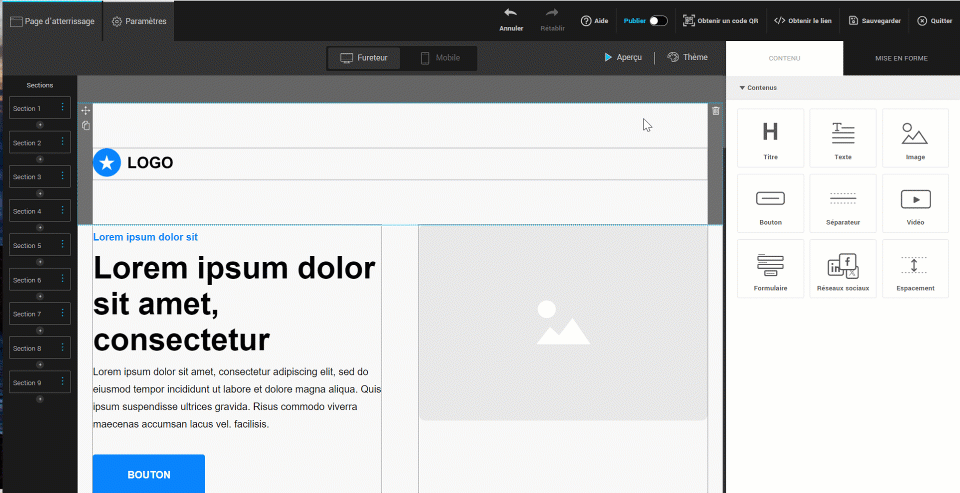Click Sauvegarder to save the page

(x=874, y=20)
